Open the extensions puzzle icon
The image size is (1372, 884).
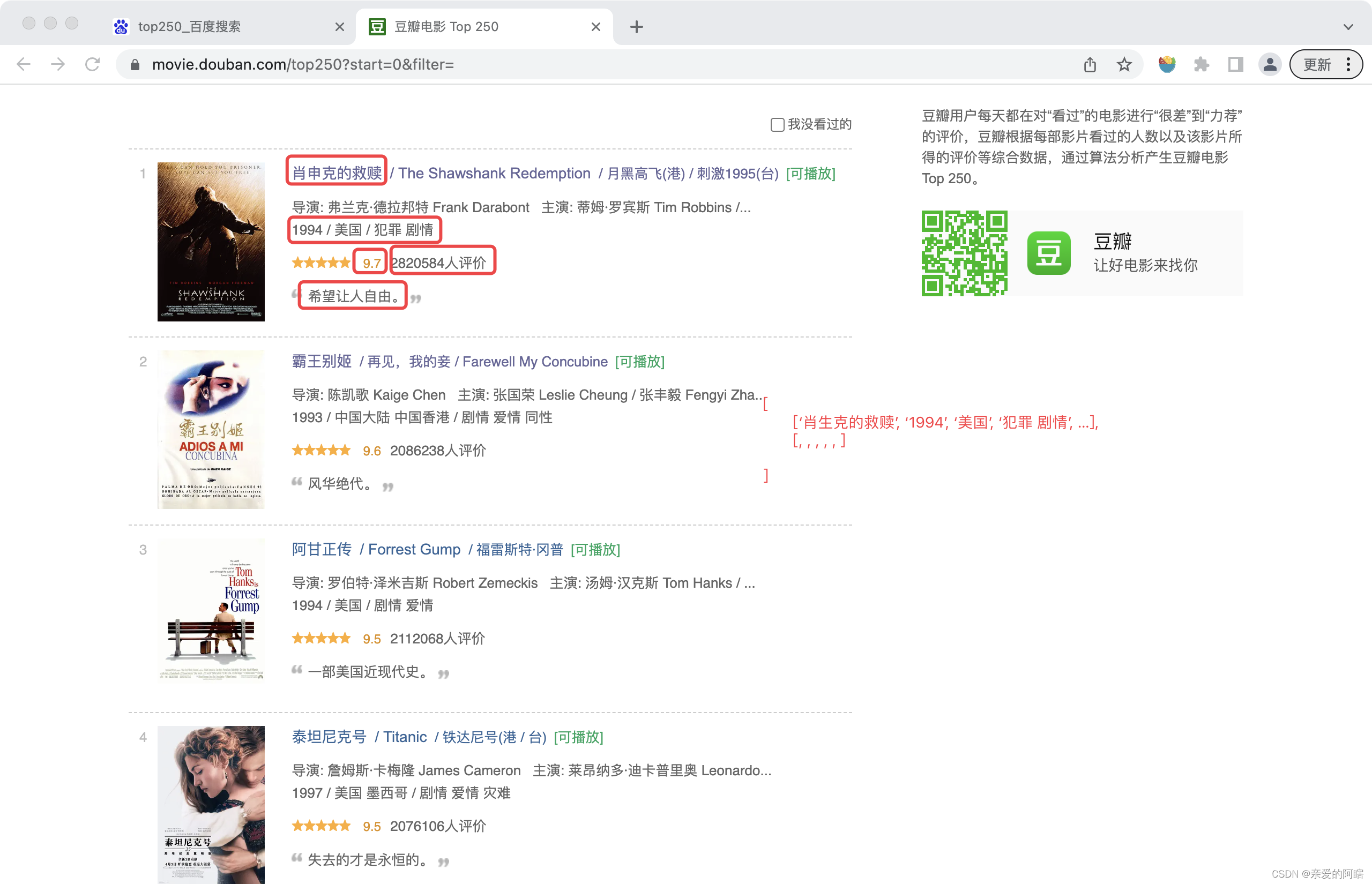point(1201,64)
